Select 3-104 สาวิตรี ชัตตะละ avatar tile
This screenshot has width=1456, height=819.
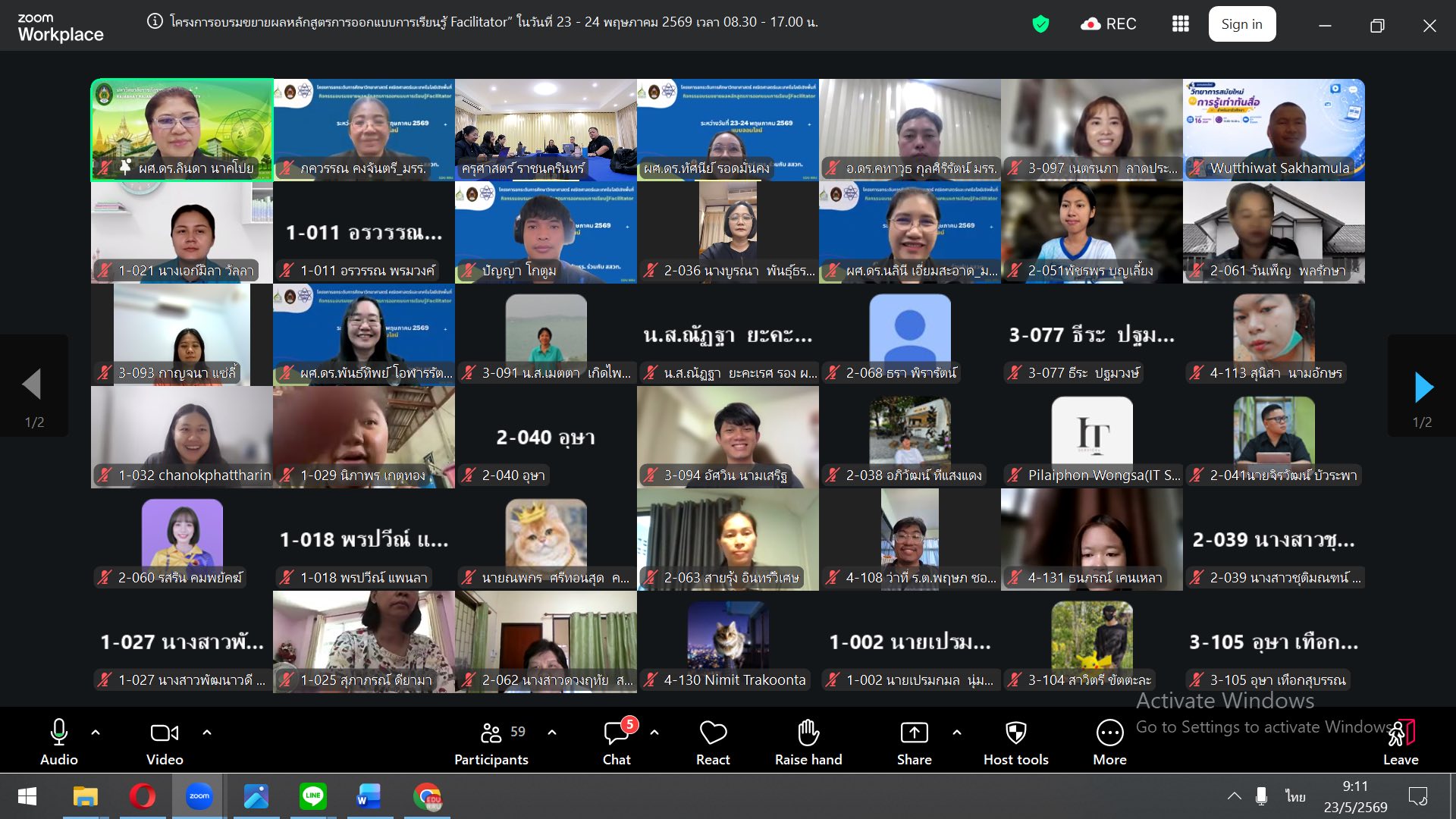[1092, 642]
